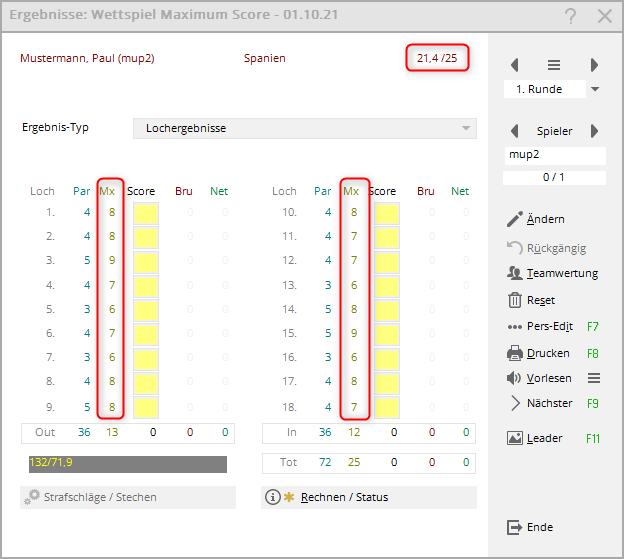The height and width of the screenshot is (559, 624).
Task: Click the Reset trash icon
Action: pyautogui.click(x=515, y=300)
